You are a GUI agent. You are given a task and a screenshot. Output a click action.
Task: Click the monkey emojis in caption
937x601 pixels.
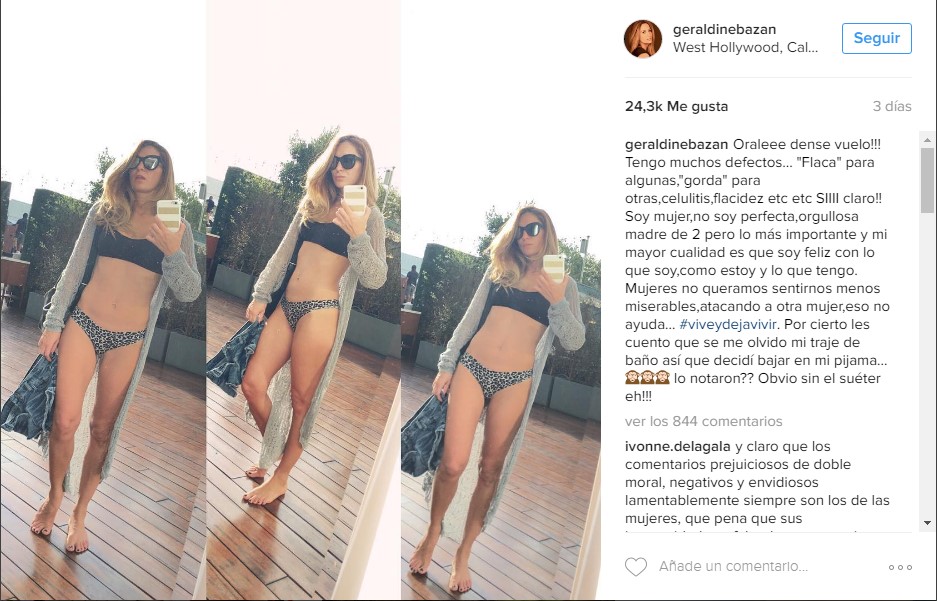click(647, 378)
